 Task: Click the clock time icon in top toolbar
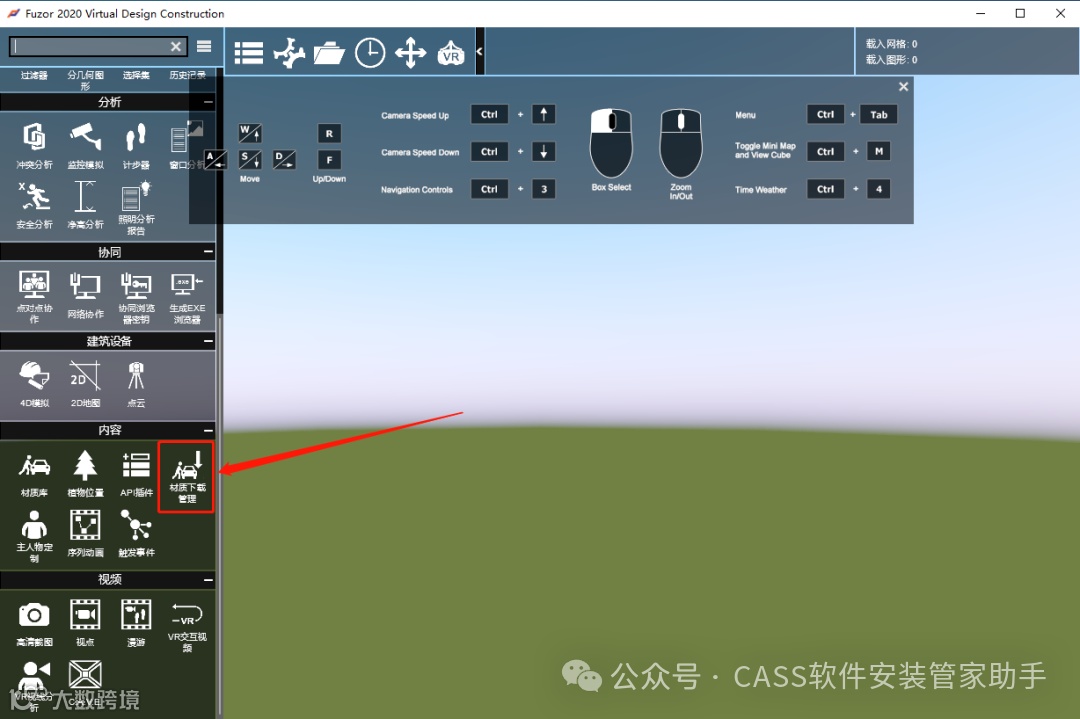370,52
